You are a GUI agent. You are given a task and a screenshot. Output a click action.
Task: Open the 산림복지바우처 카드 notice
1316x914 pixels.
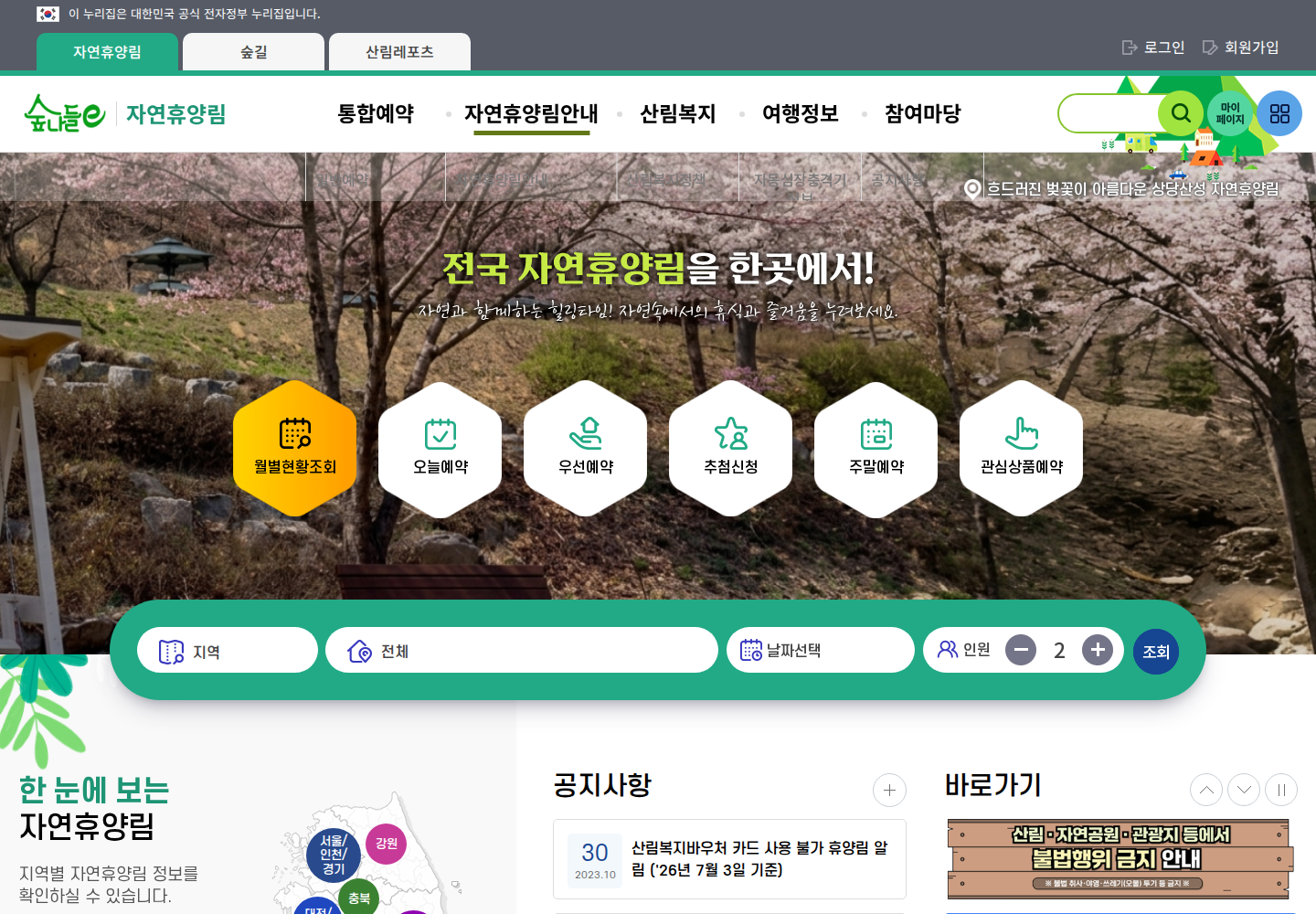729,859
